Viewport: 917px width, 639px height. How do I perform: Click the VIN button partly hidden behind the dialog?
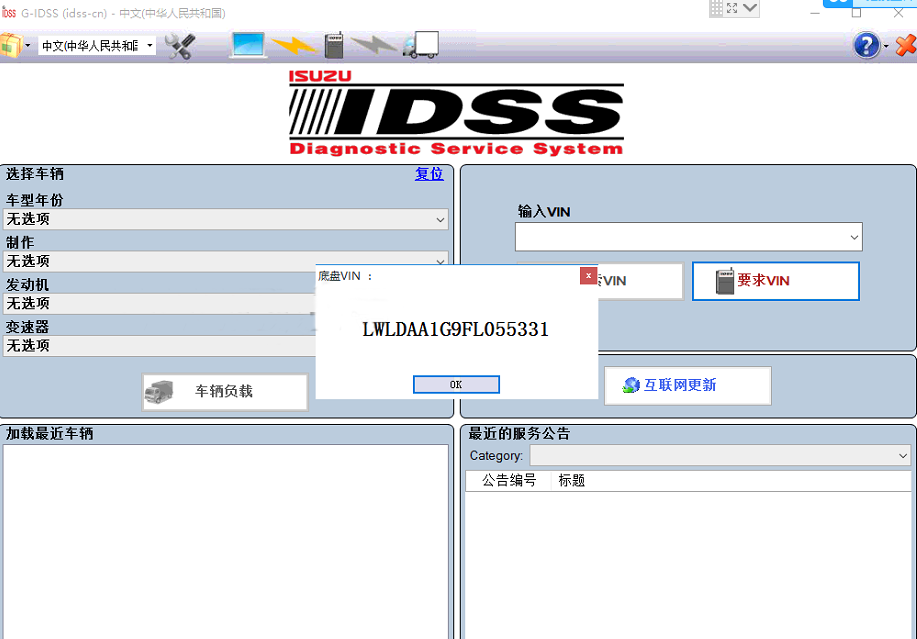[640, 281]
